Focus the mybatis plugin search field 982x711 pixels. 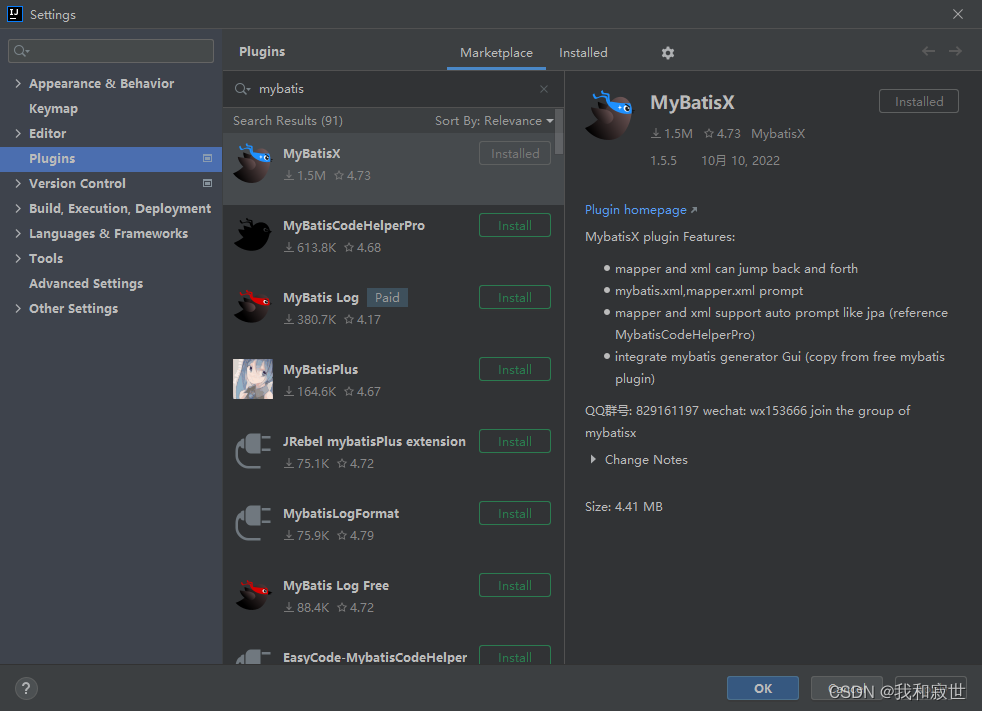point(395,89)
